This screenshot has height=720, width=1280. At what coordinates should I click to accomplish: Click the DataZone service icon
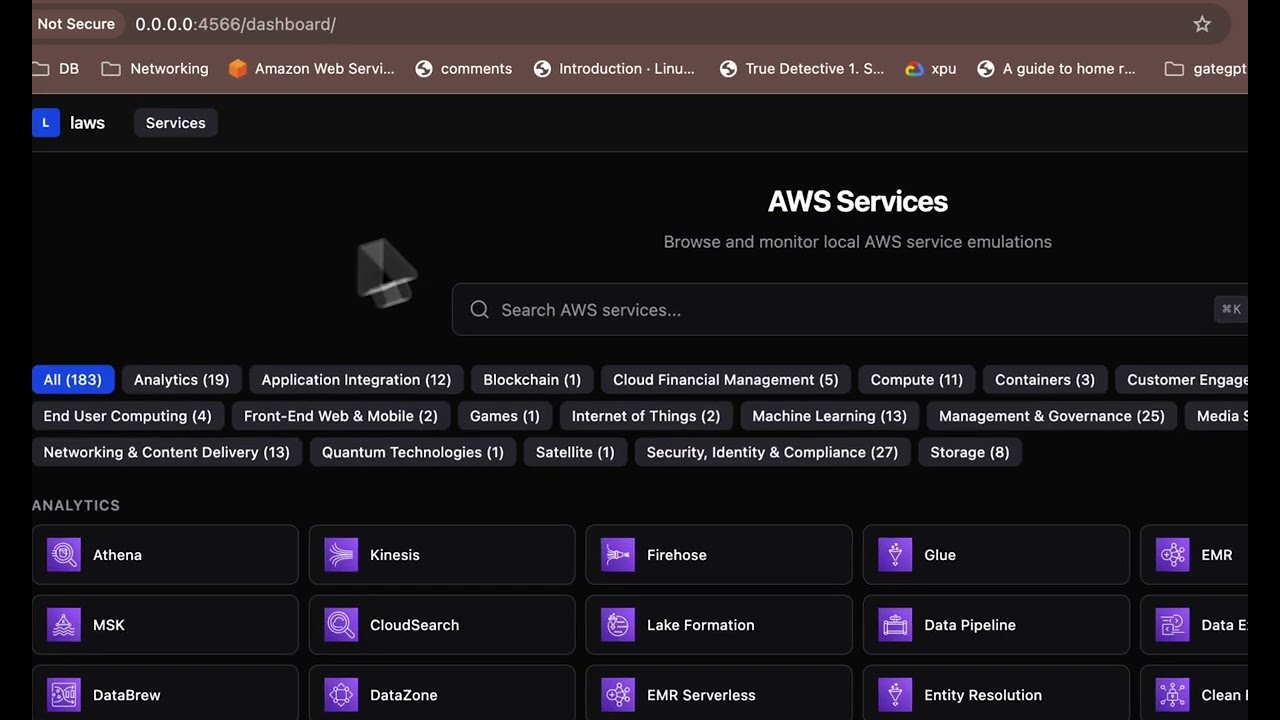point(341,695)
